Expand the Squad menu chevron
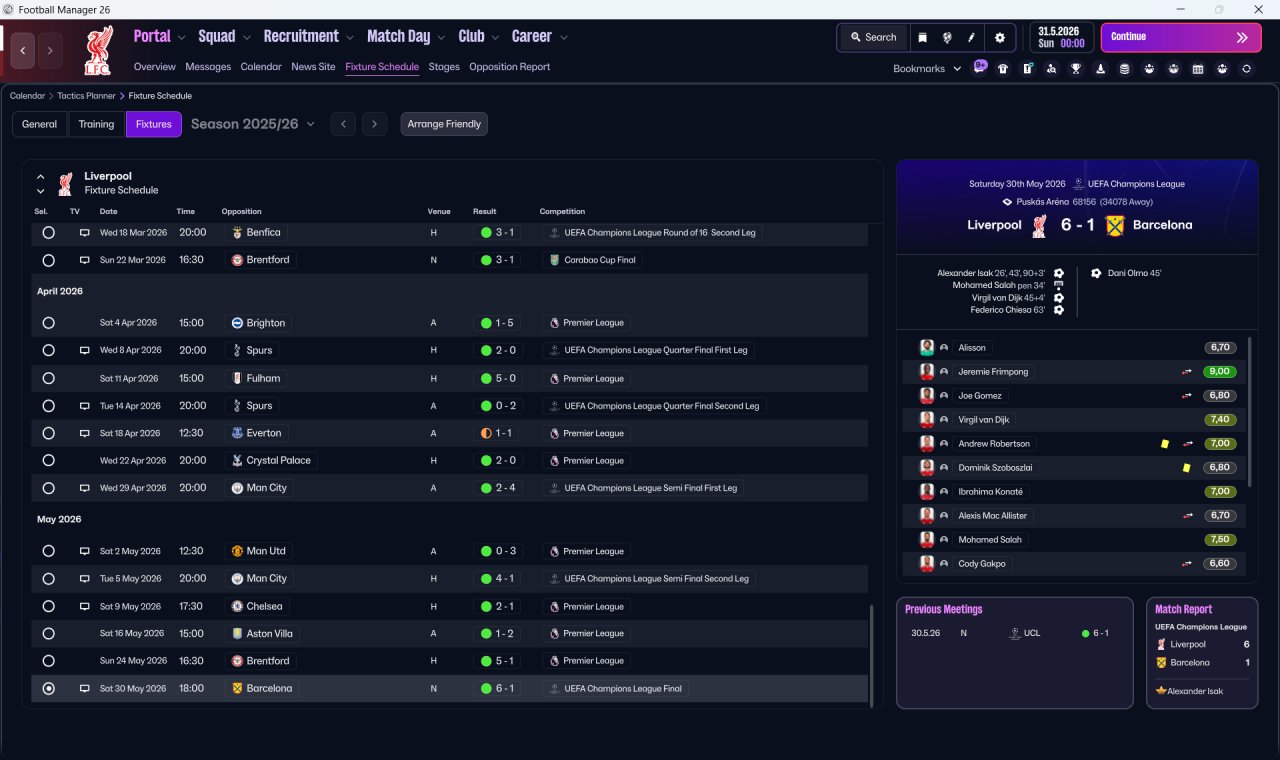 tap(246, 38)
